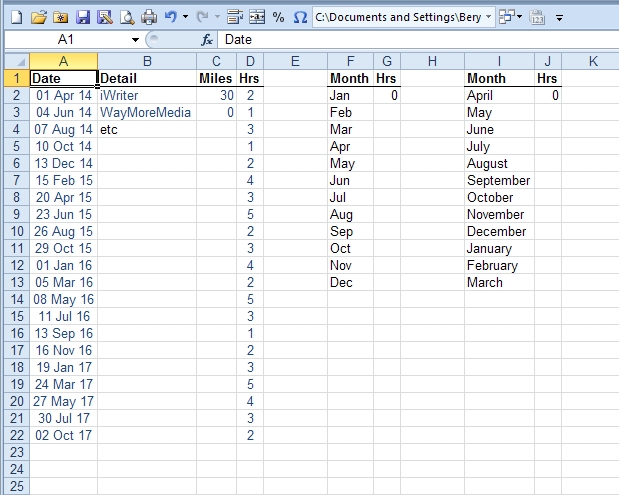619x495 pixels.
Task: Select the WayMoreMedia cell
Action: click(x=146, y=112)
